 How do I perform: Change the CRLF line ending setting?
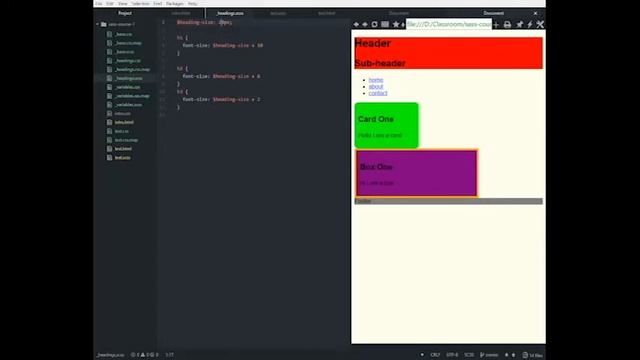(435, 355)
